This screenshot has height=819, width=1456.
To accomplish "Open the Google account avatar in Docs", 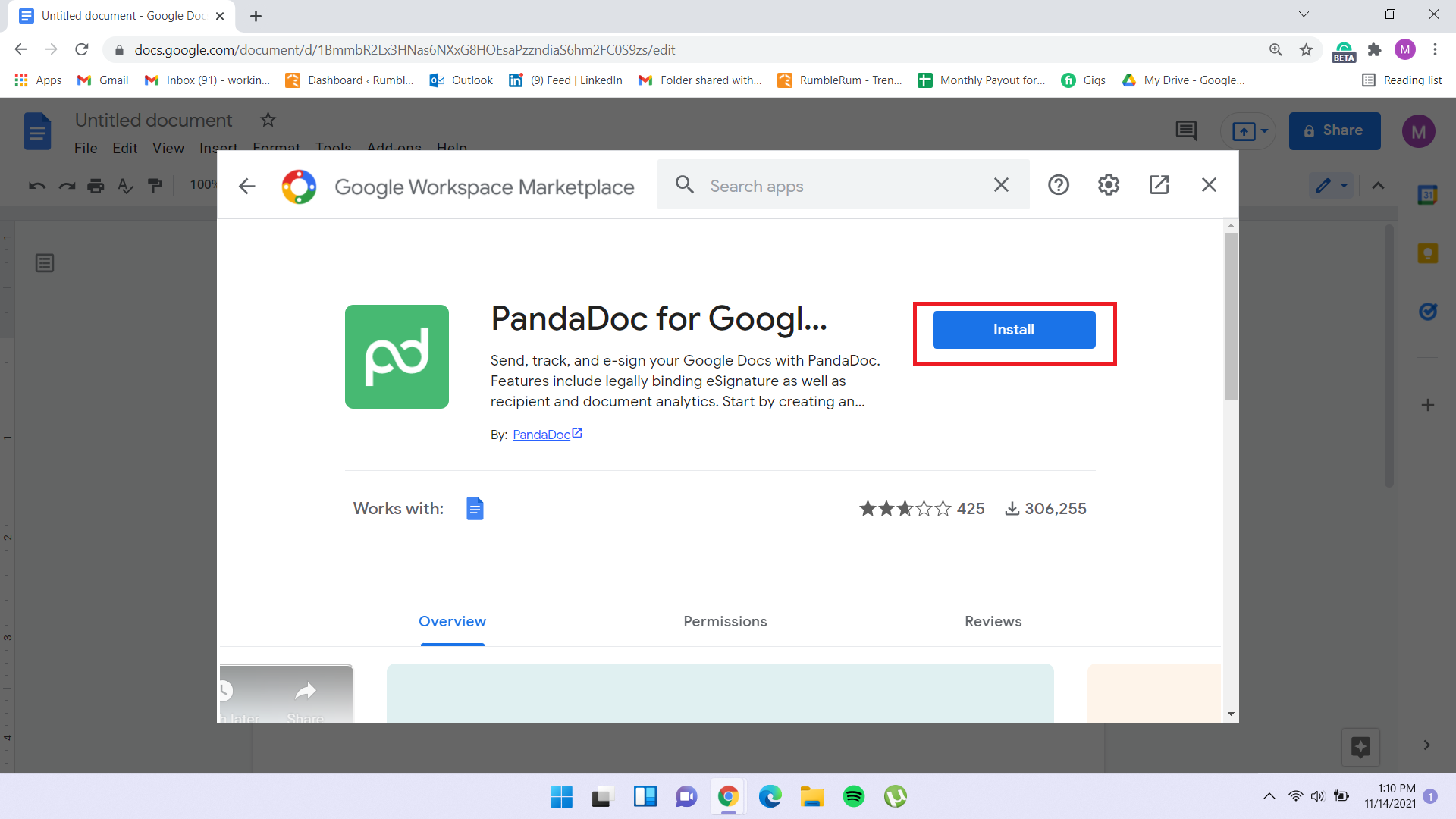I will click(x=1418, y=132).
